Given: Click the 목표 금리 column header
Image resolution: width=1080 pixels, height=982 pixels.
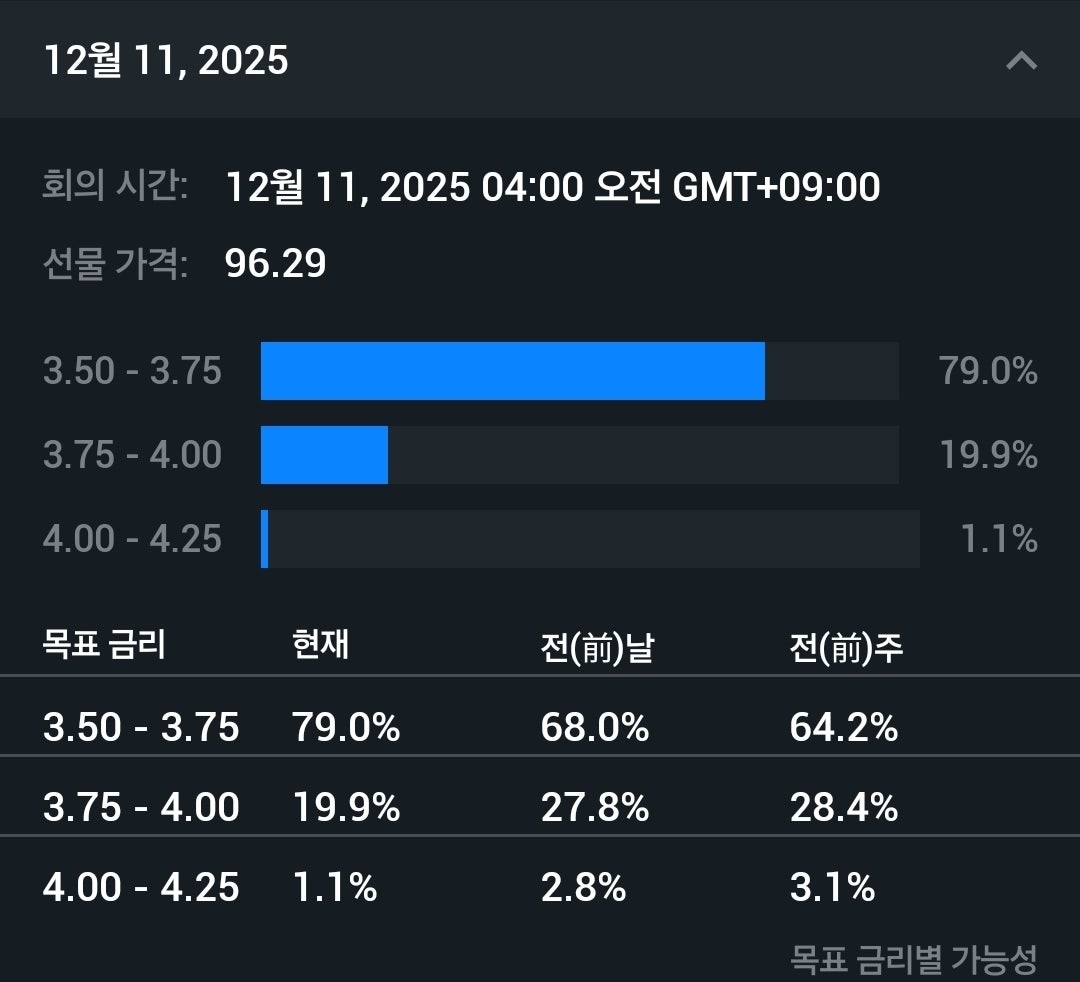Looking at the screenshot, I should click(x=104, y=645).
